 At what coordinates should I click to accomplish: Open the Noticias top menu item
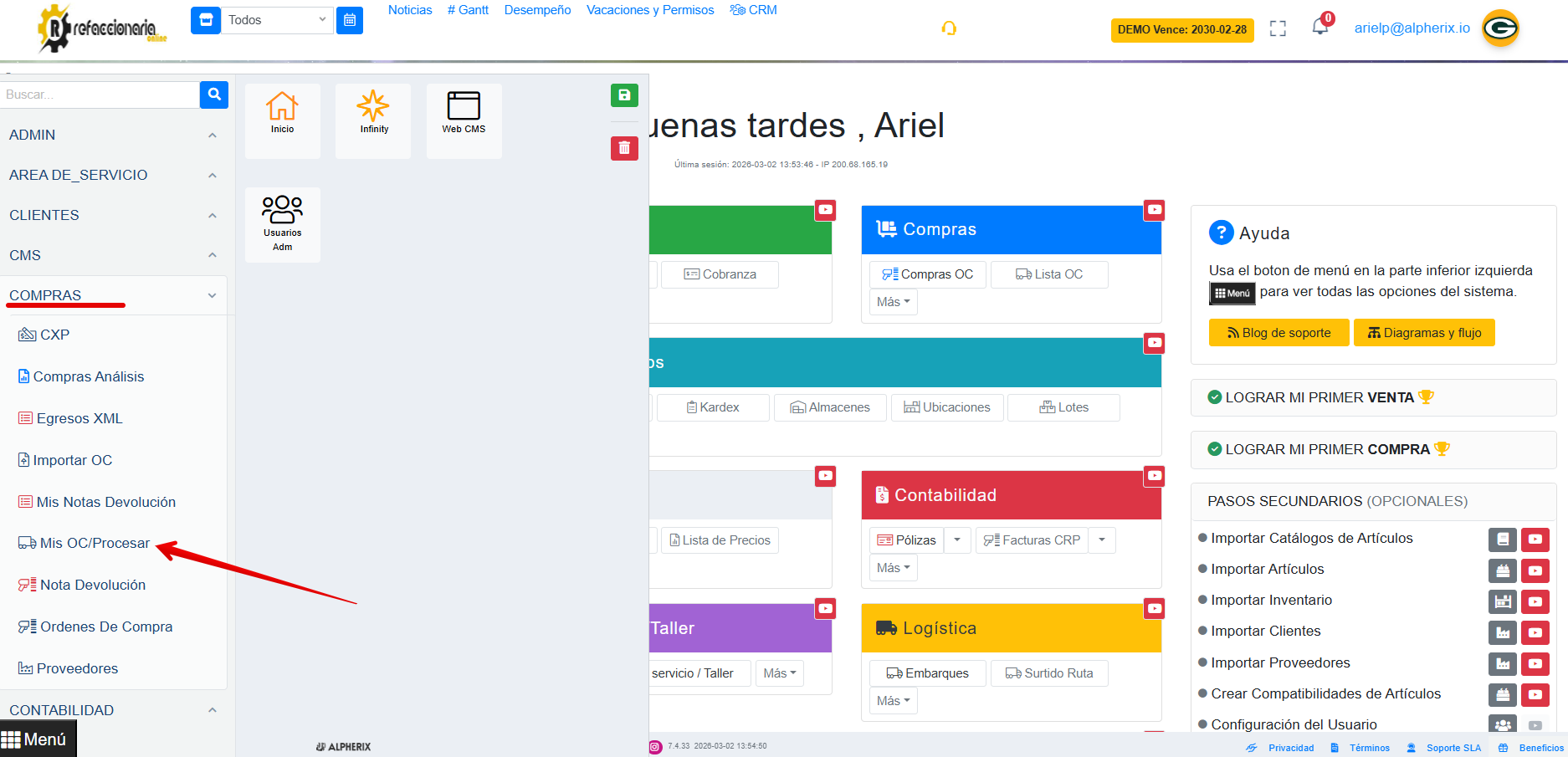pos(410,10)
